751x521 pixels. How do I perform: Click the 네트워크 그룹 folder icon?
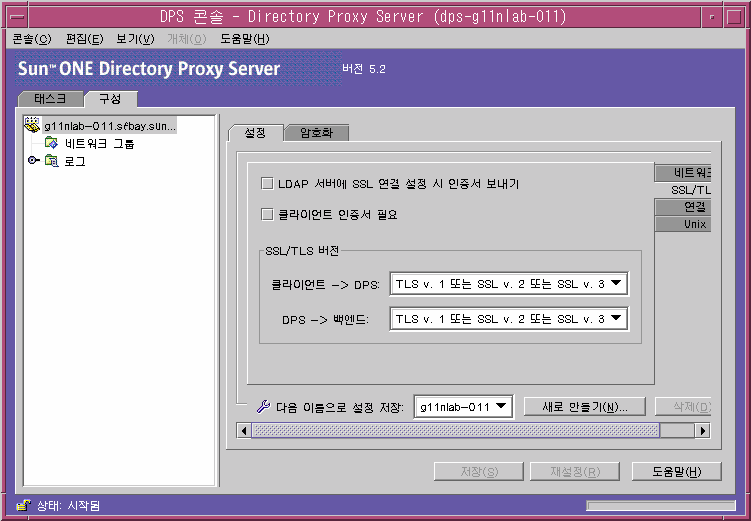pyautogui.click(x=51, y=143)
